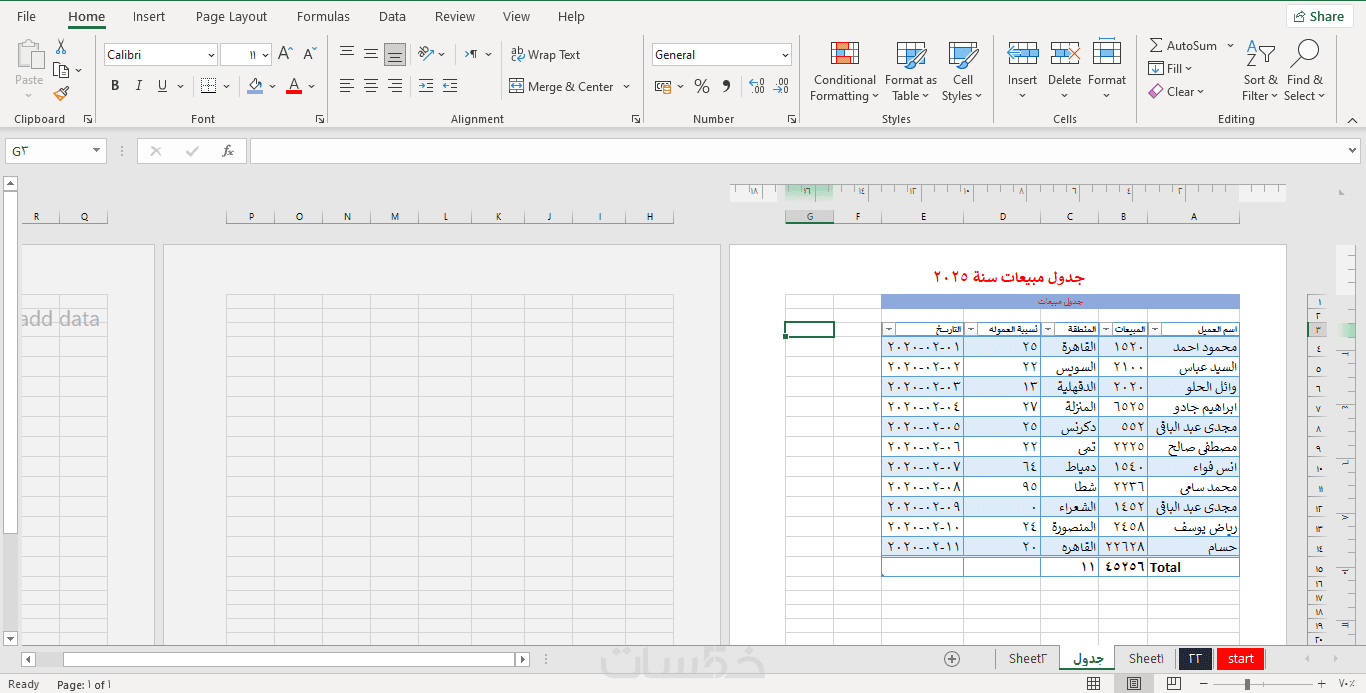Open Find & Select menu
Viewport: 1366px width, 693px height.
[1305, 71]
